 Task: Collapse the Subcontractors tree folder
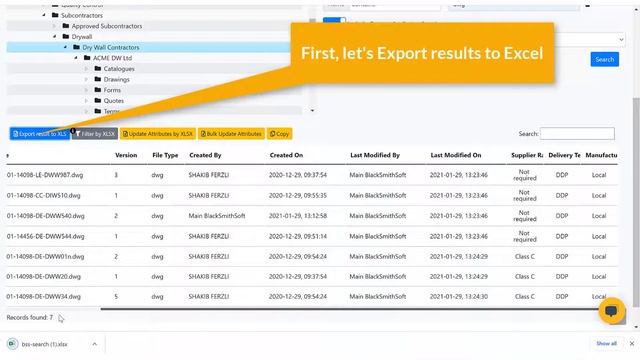click(x=44, y=15)
